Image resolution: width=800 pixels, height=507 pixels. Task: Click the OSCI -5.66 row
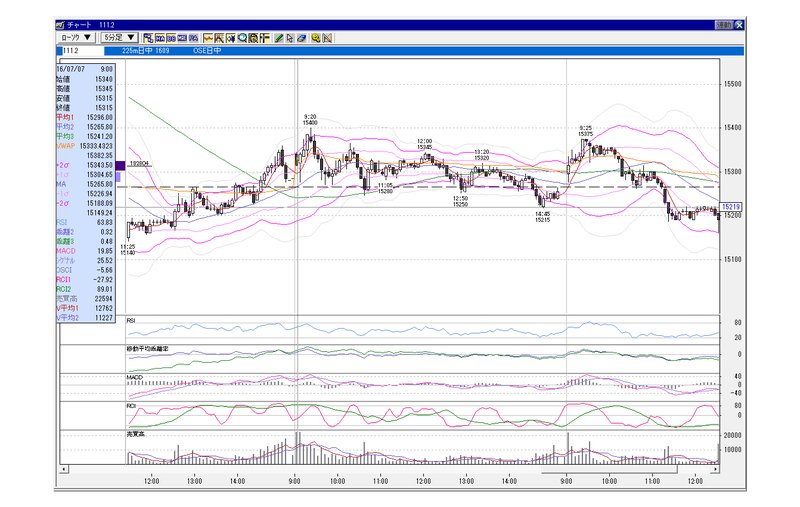coord(85,270)
